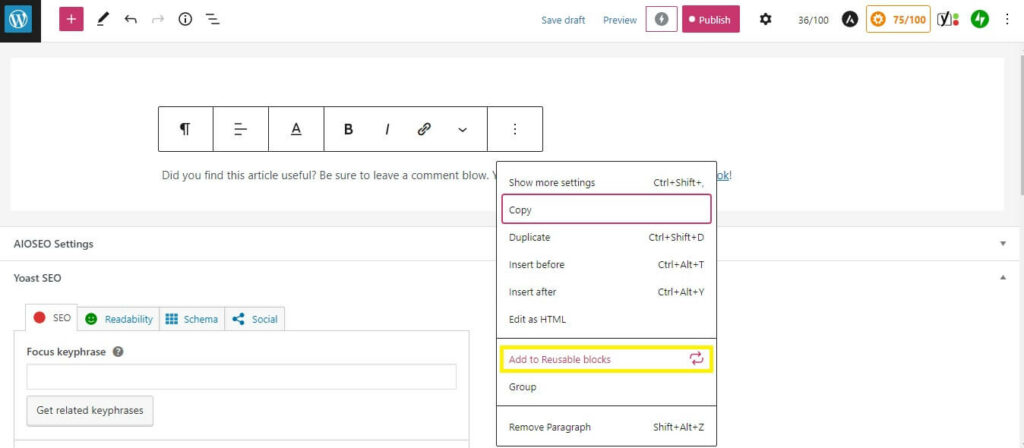Click the Focus keyphrase input field
The width and height of the screenshot is (1024, 448).
(x=241, y=376)
